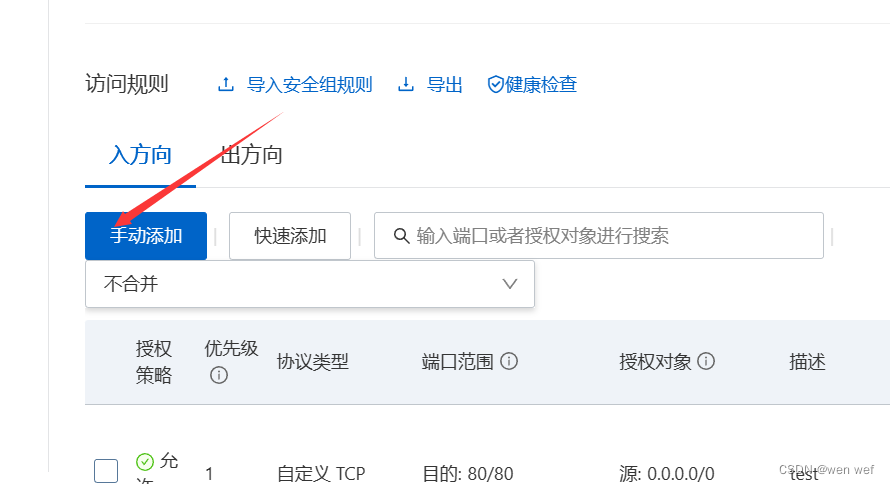Click the info icon under 优先级 header
Image resolution: width=890 pixels, height=484 pixels.
coord(219,375)
